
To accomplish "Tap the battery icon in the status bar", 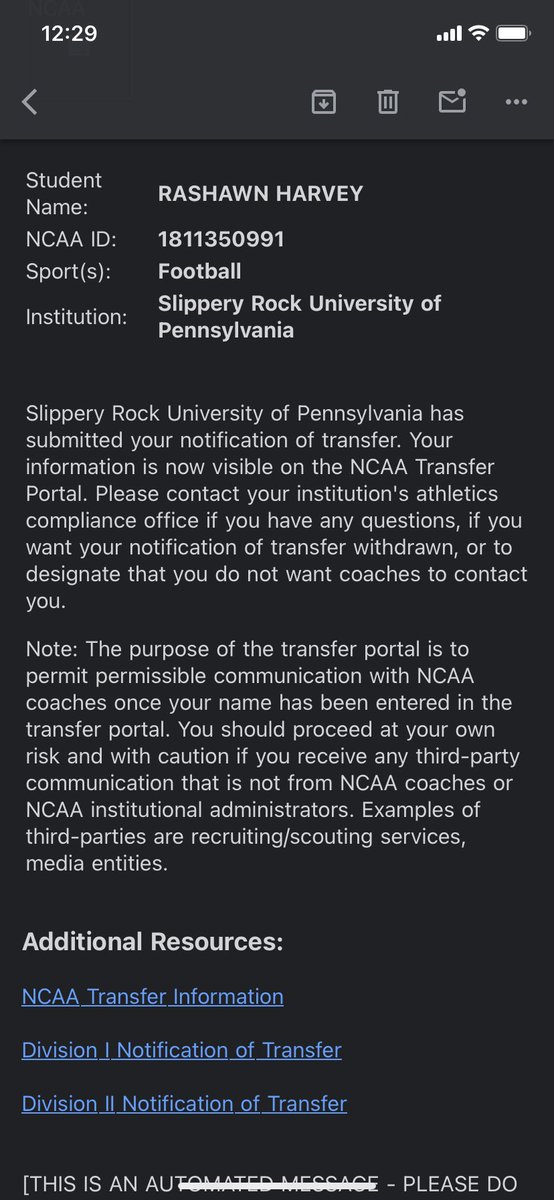I will click(514, 33).
